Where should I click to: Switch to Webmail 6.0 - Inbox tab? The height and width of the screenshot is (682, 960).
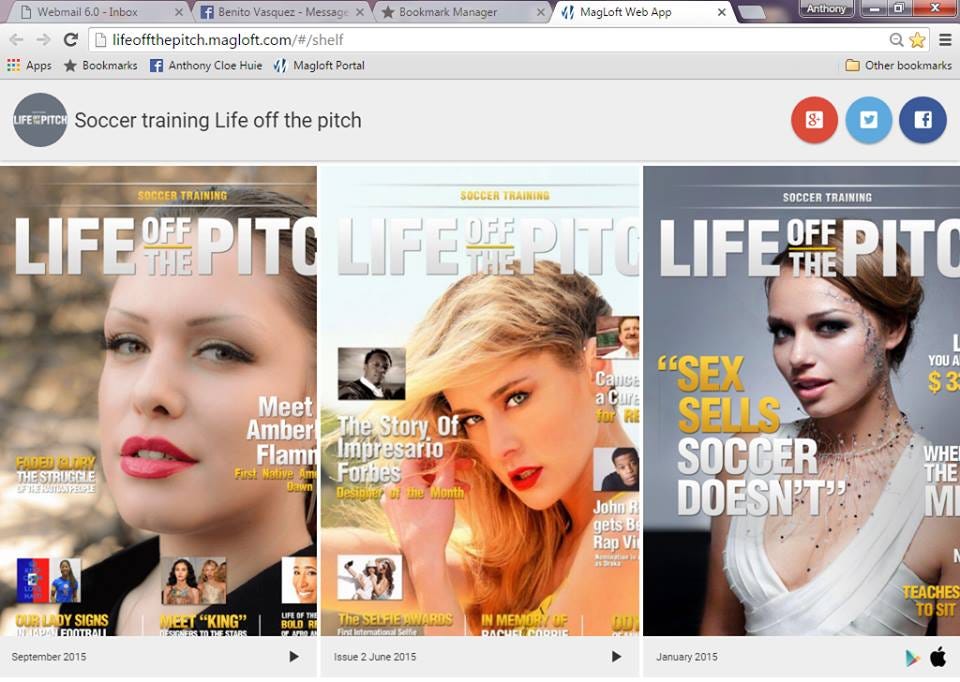[x=96, y=12]
